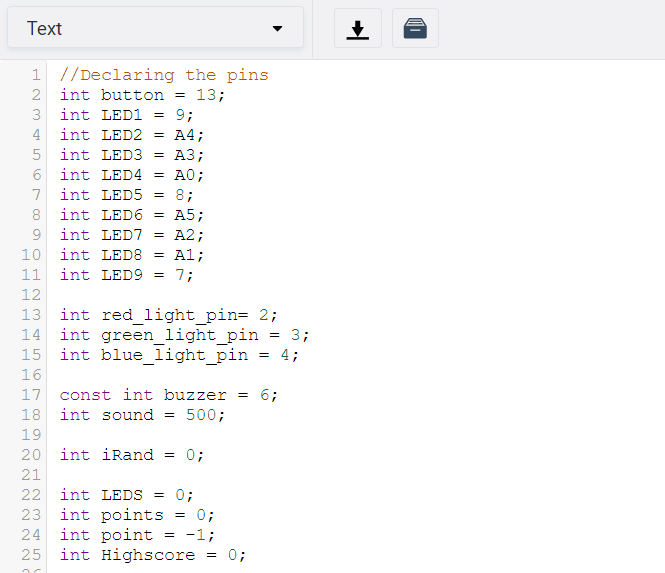Click line number 12 in the gutter
The height and width of the screenshot is (573, 665).
click(x=31, y=295)
